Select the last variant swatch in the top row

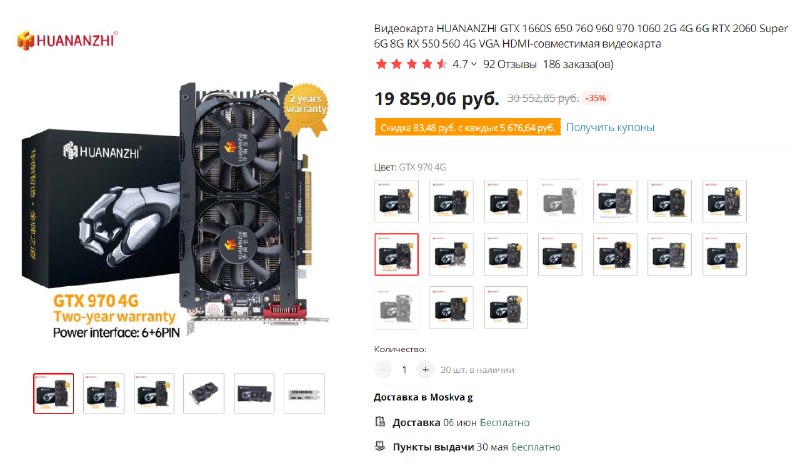tap(724, 201)
